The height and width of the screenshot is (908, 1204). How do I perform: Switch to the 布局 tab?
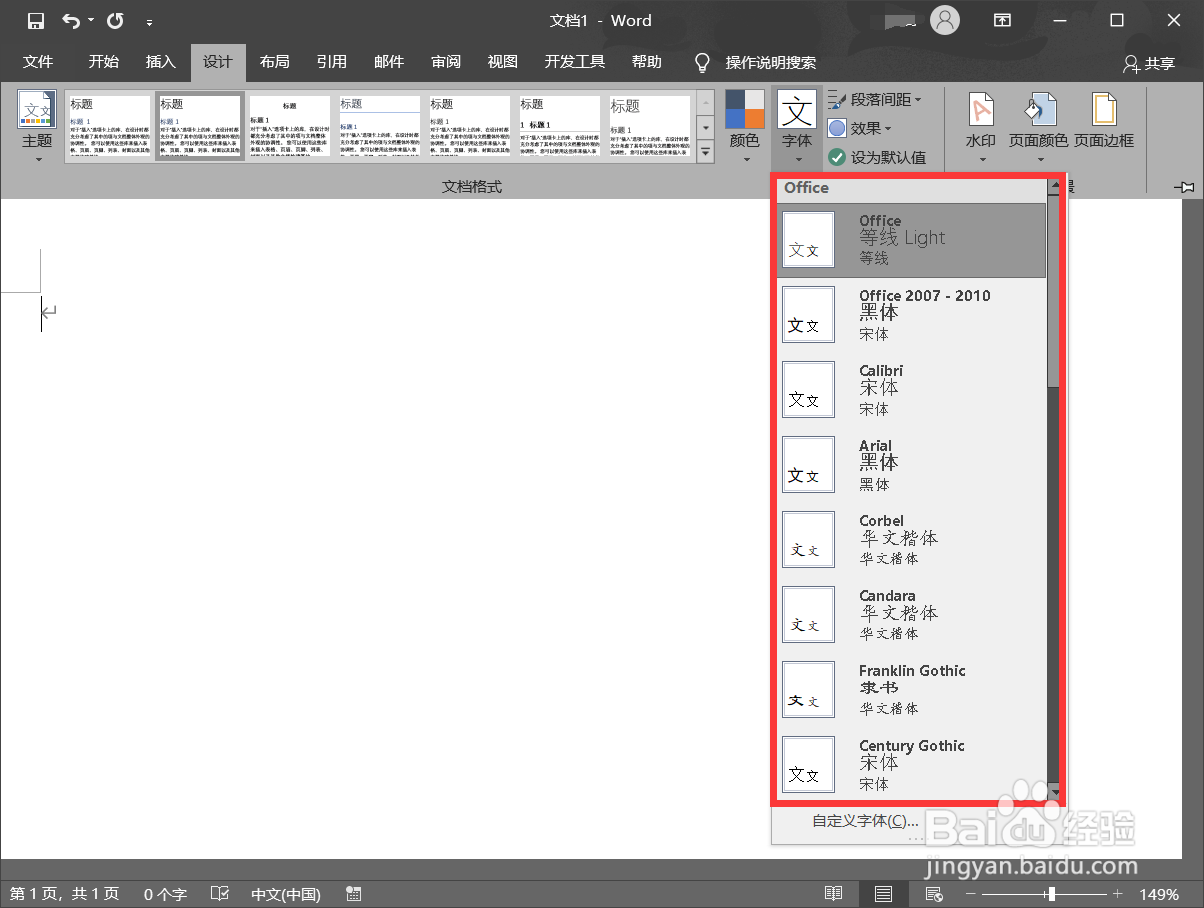coord(275,62)
